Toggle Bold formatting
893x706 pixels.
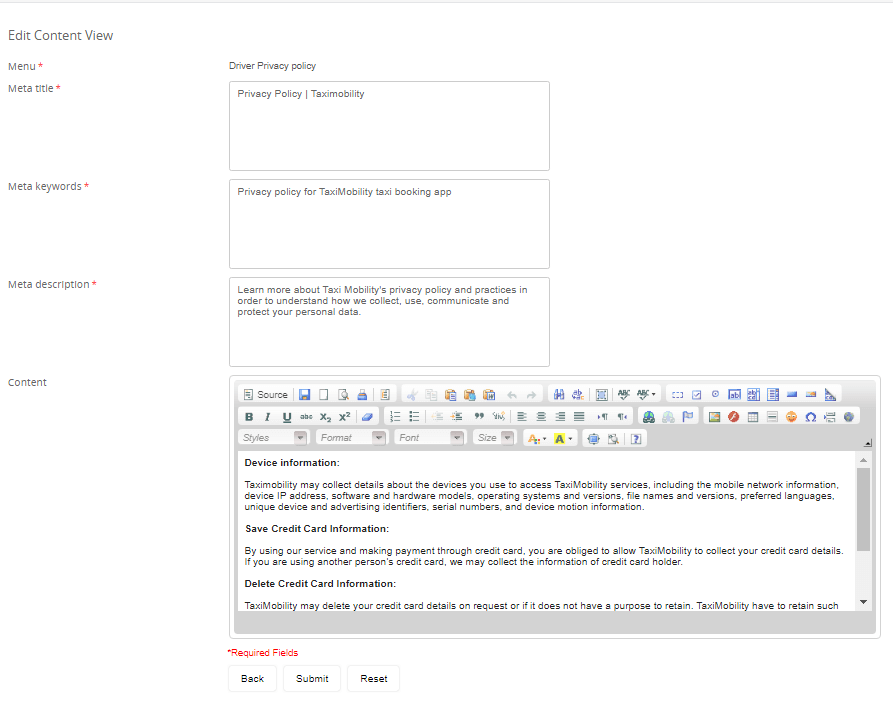tap(249, 417)
